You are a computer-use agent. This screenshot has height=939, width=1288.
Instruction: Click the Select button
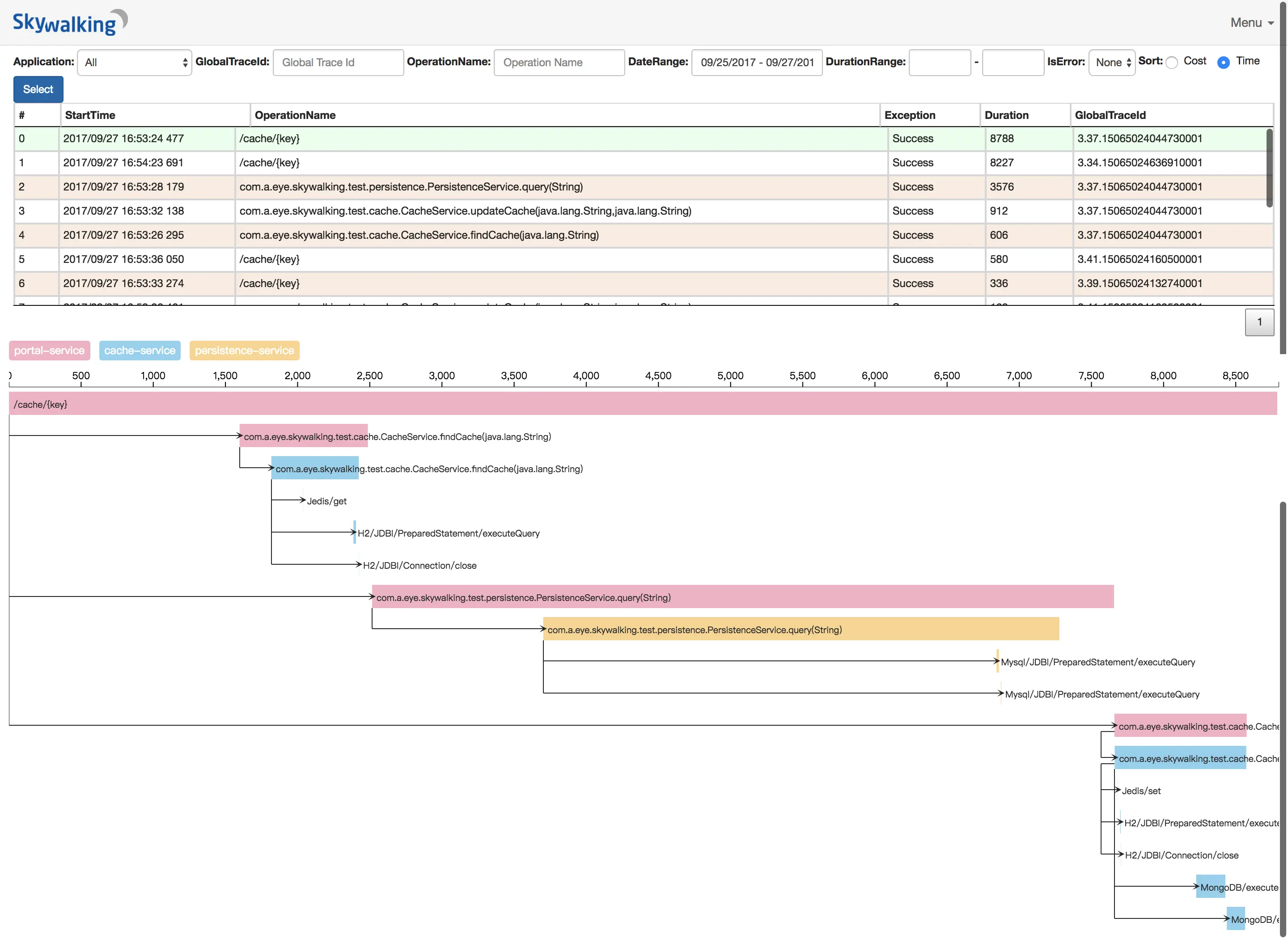click(38, 89)
